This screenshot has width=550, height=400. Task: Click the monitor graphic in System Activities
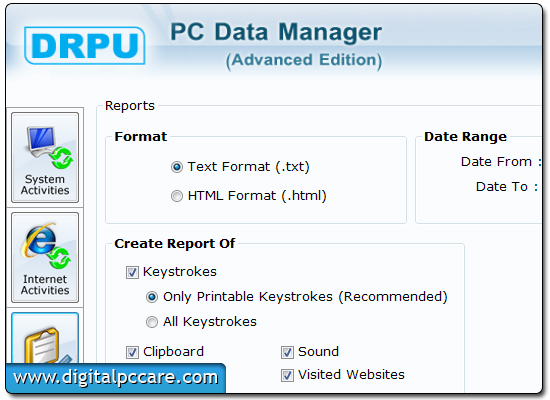[x=41, y=142]
